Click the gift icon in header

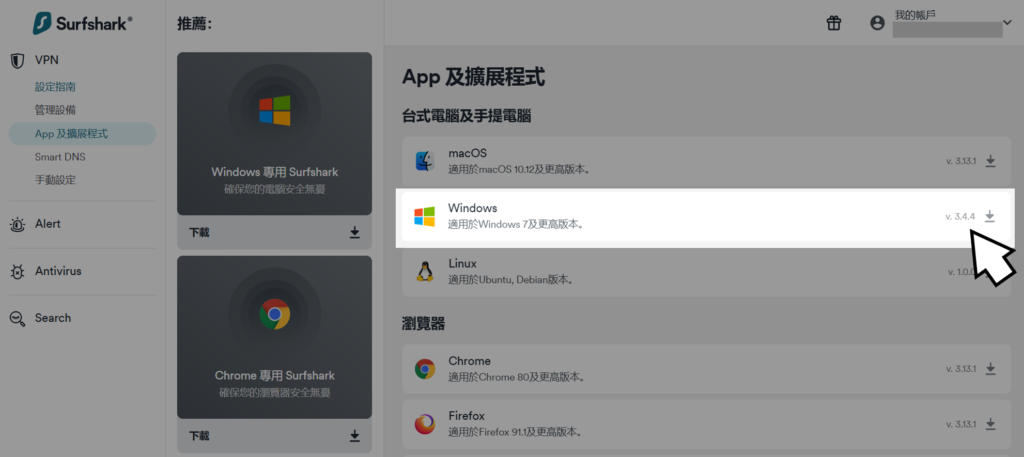coord(834,24)
